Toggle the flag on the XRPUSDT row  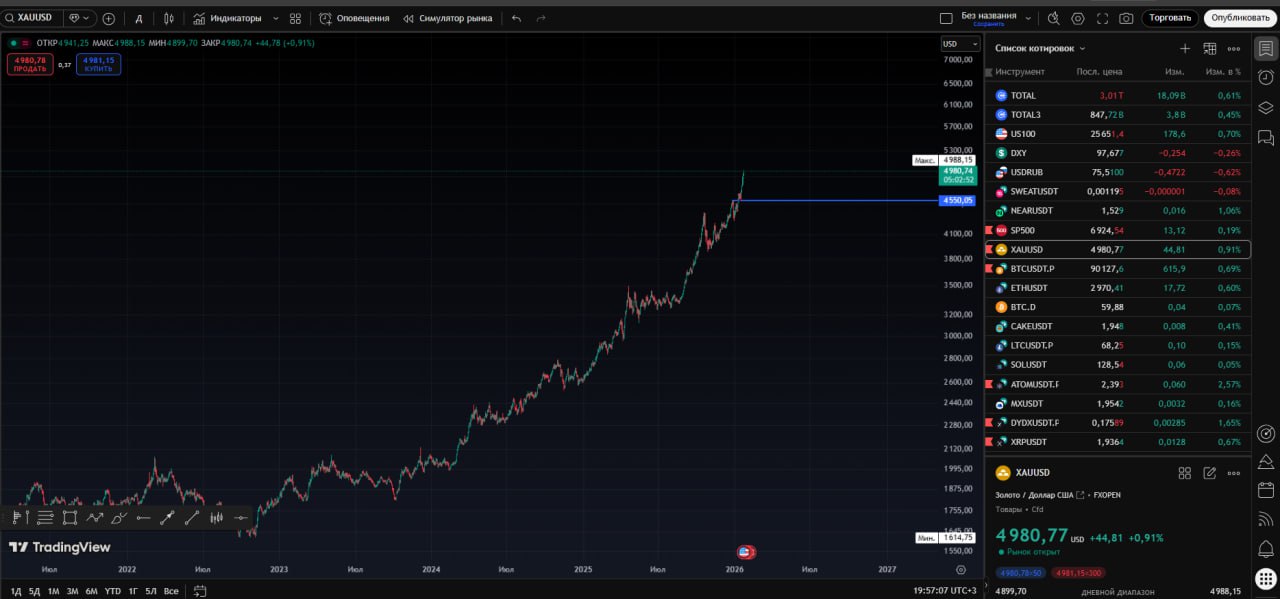[990, 441]
